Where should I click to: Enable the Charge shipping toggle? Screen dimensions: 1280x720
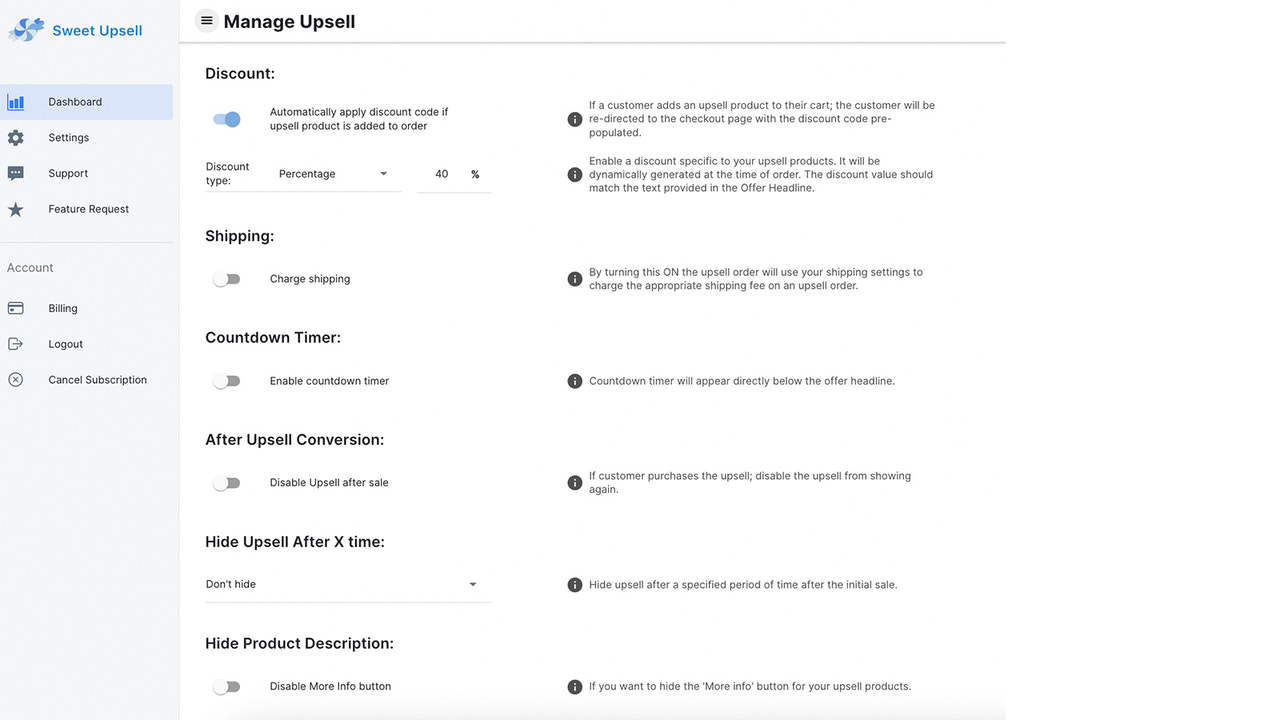tap(227, 278)
